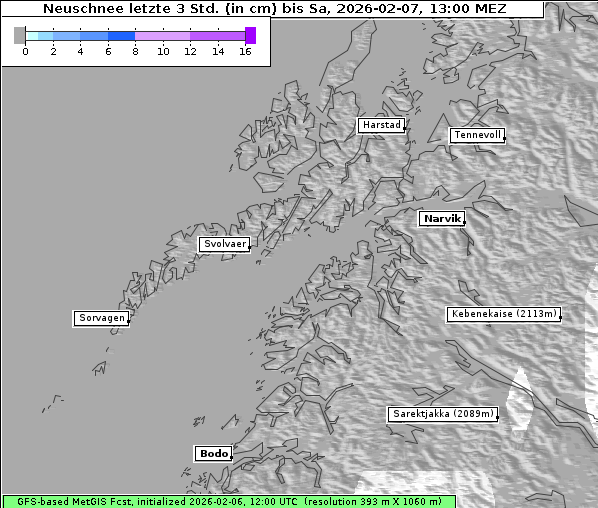The height and width of the screenshot is (508, 598).
Task: Click the legend scale value 4
Action: [80, 51]
